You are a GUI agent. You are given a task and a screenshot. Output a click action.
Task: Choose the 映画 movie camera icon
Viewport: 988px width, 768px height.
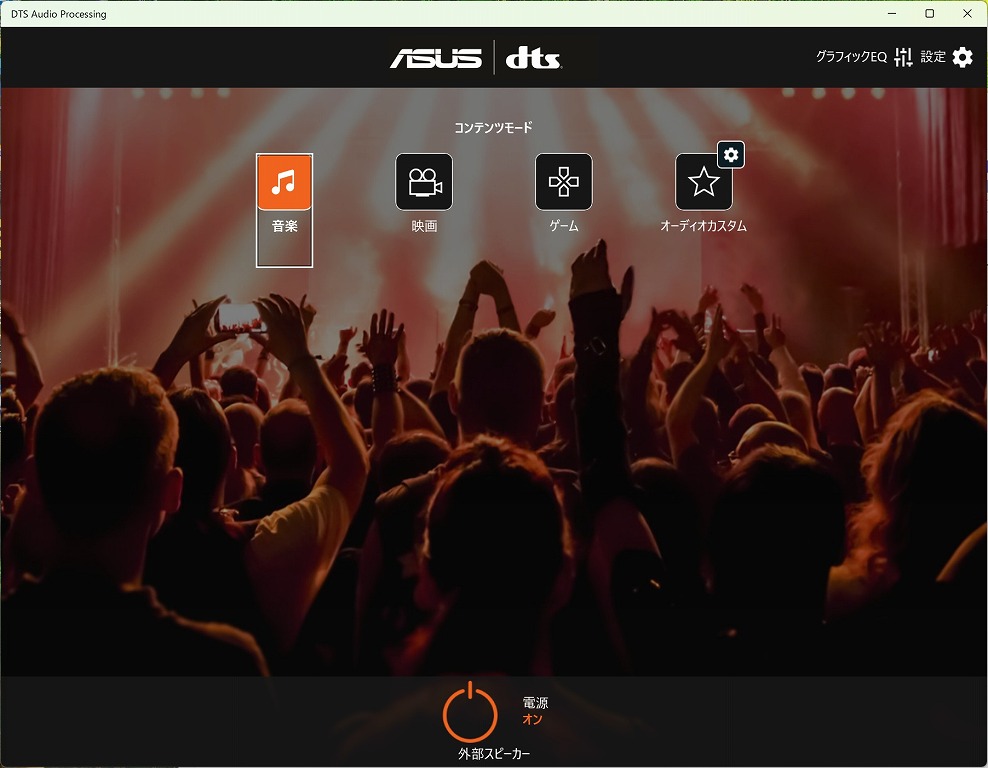point(424,182)
